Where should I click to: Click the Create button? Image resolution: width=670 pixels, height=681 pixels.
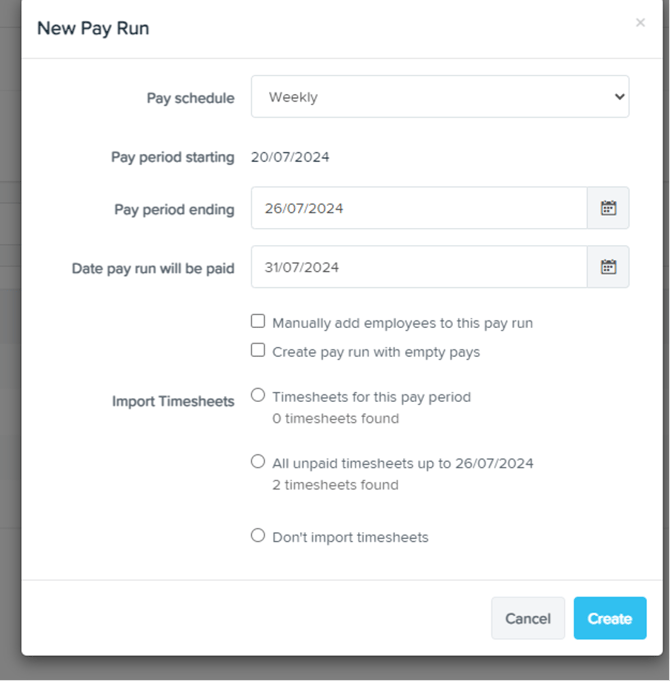click(610, 618)
